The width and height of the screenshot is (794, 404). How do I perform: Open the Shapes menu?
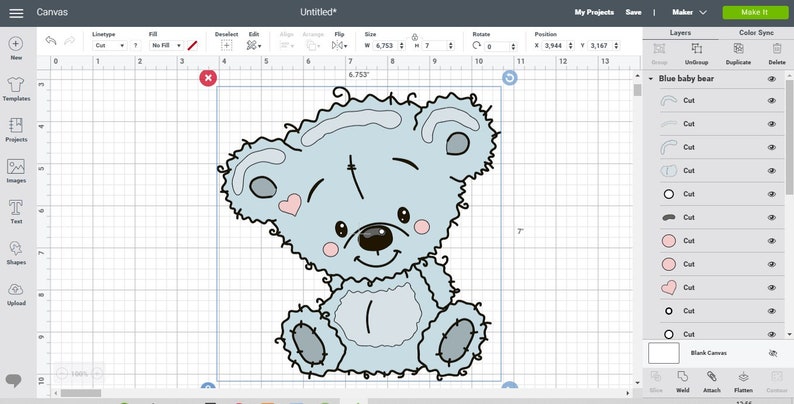(x=16, y=248)
